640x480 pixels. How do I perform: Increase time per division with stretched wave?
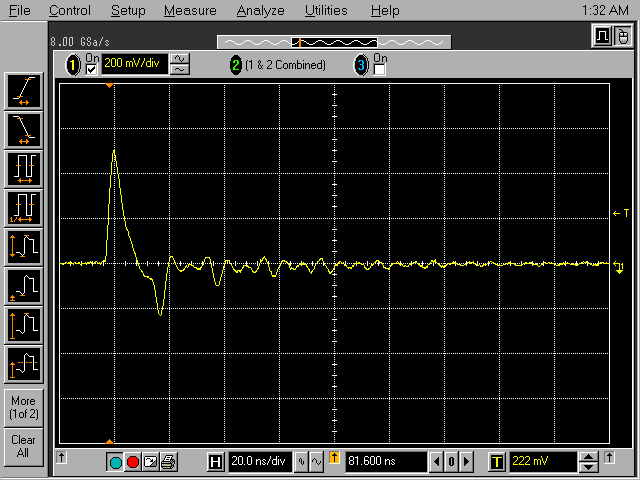click(x=316, y=462)
